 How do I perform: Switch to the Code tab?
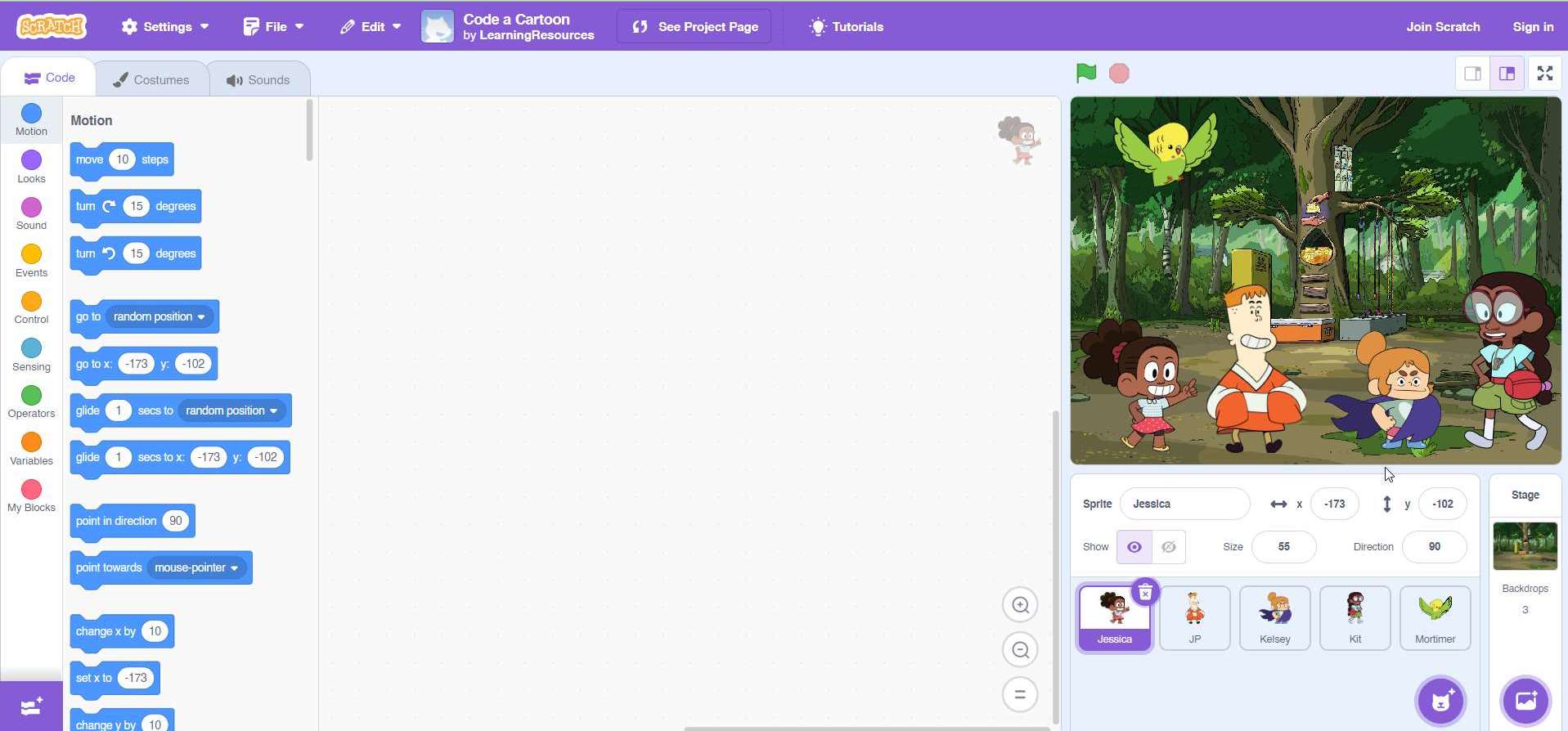(x=49, y=78)
